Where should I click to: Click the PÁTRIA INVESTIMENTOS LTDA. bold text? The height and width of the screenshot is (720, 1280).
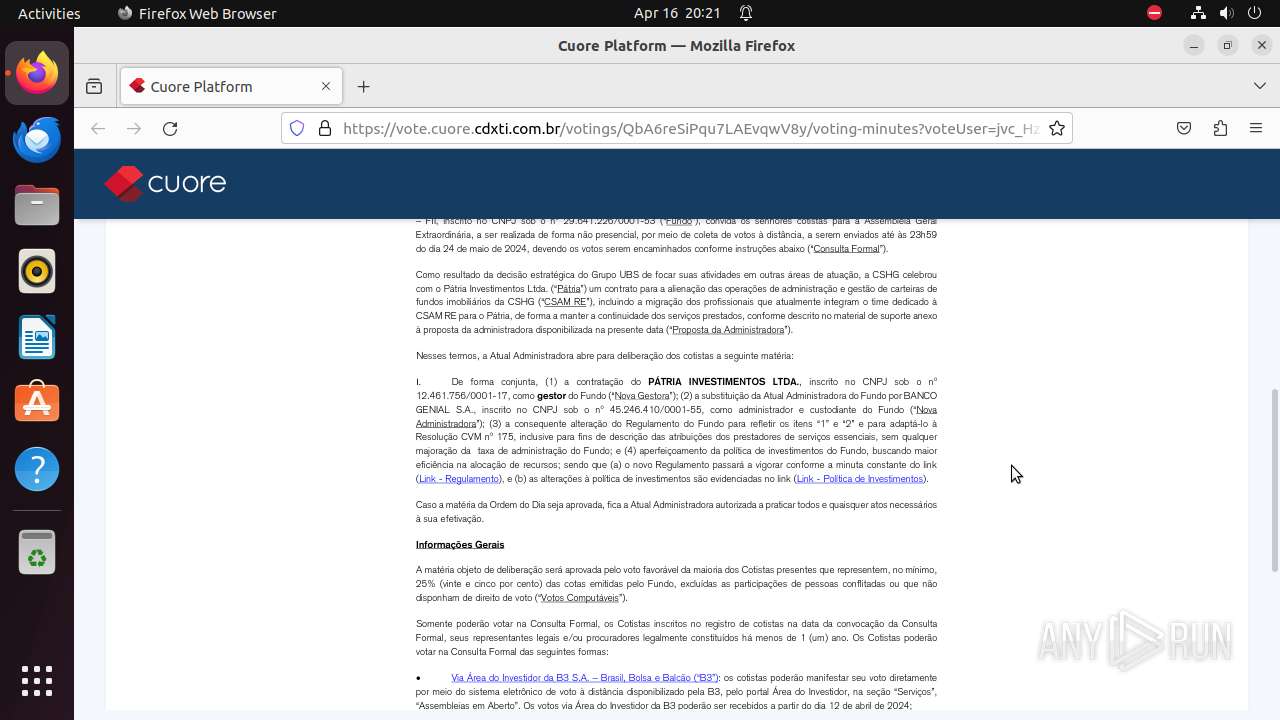click(x=724, y=382)
